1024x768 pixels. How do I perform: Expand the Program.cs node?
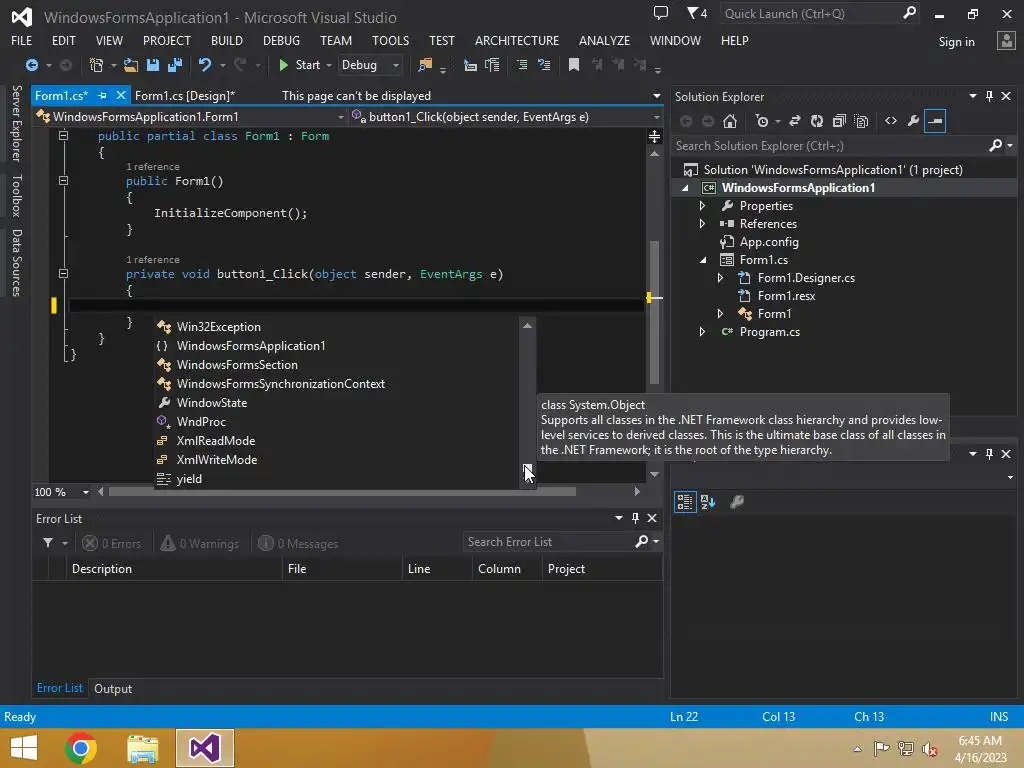coord(703,332)
